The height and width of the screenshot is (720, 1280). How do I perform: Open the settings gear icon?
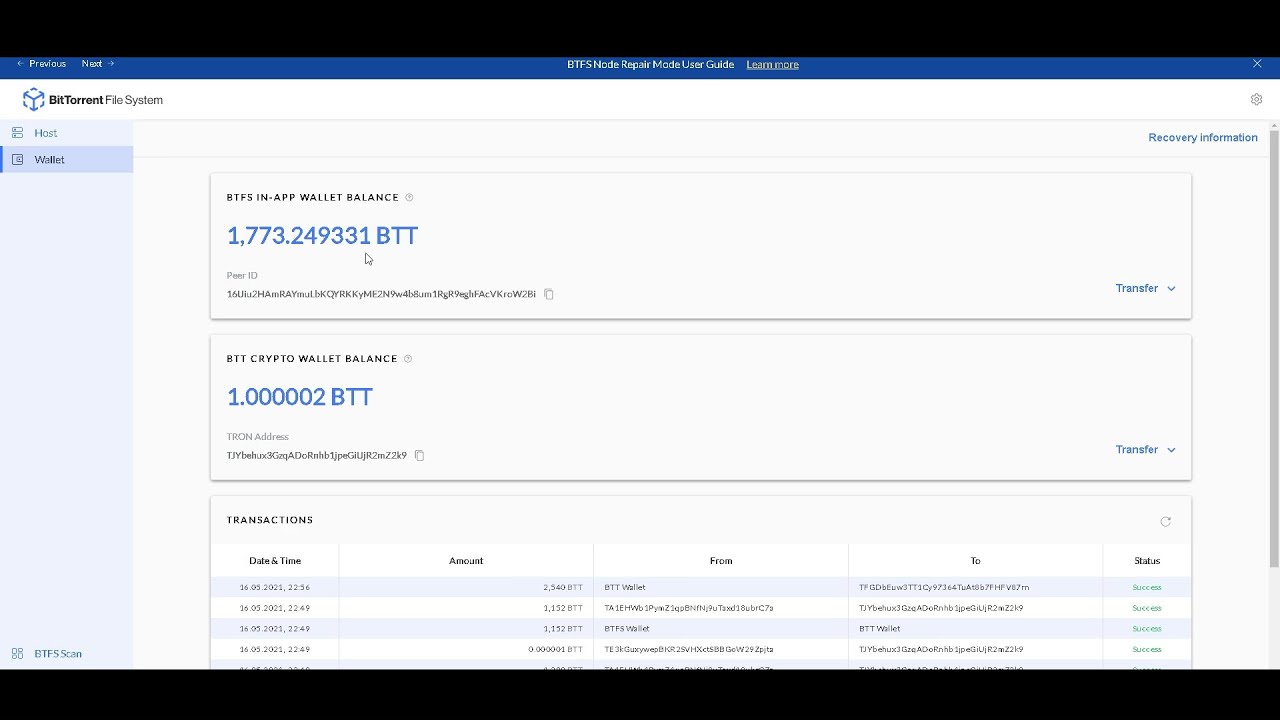[x=1256, y=100]
